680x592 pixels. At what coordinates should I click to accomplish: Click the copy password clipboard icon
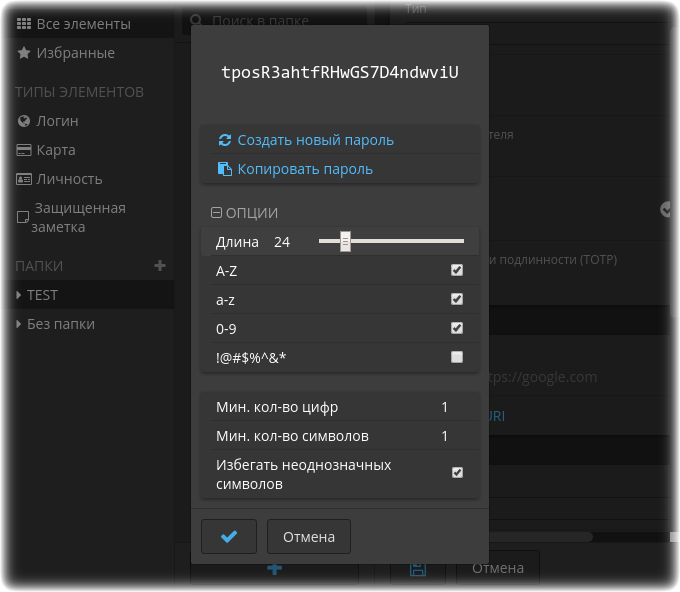[x=224, y=169]
